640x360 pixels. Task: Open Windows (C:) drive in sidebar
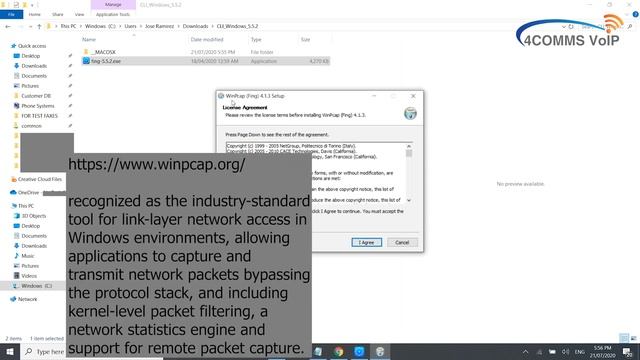pyautogui.click(x=36, y=286)
